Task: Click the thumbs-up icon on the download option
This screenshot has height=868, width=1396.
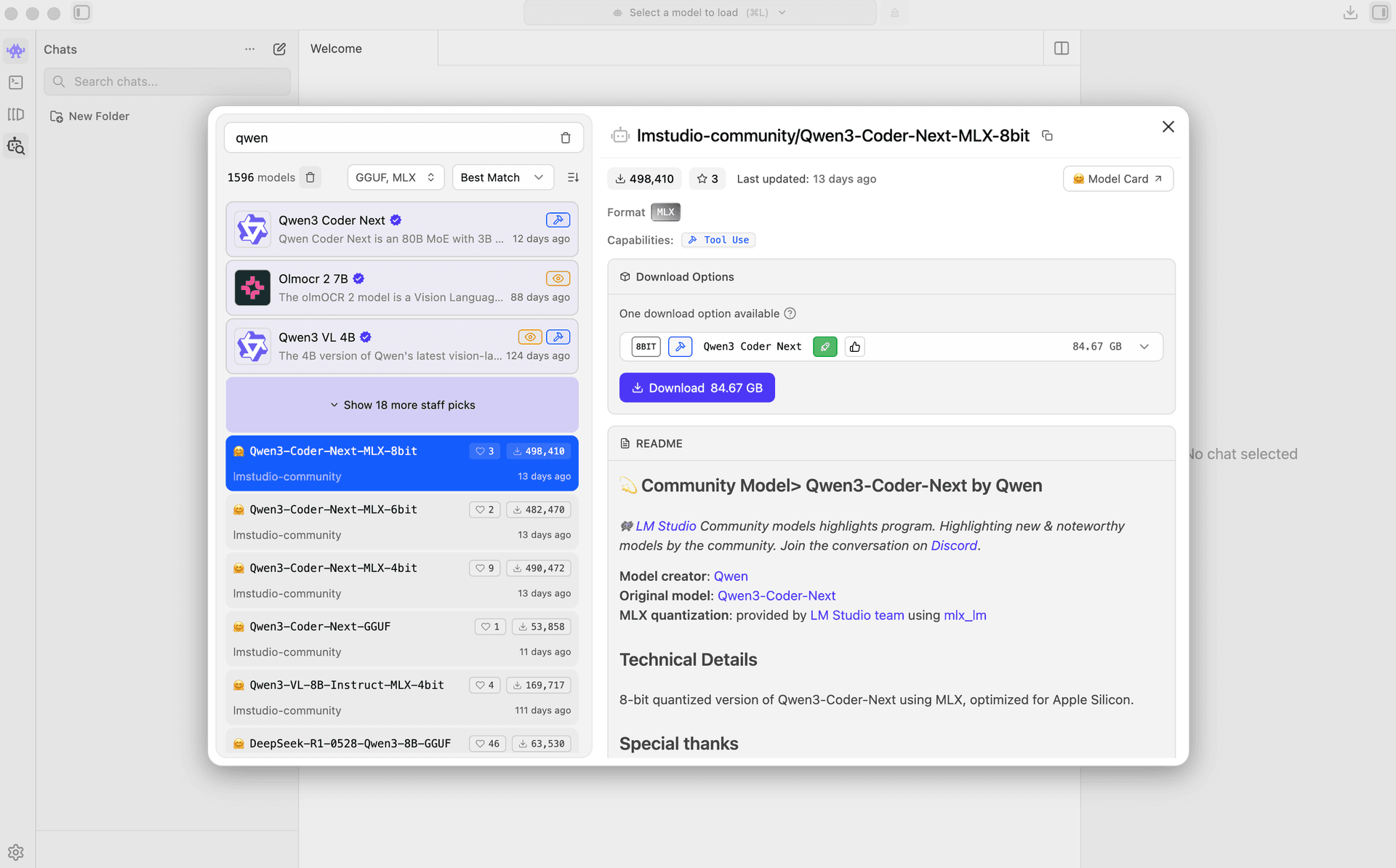Action: [x=855, y=347]
